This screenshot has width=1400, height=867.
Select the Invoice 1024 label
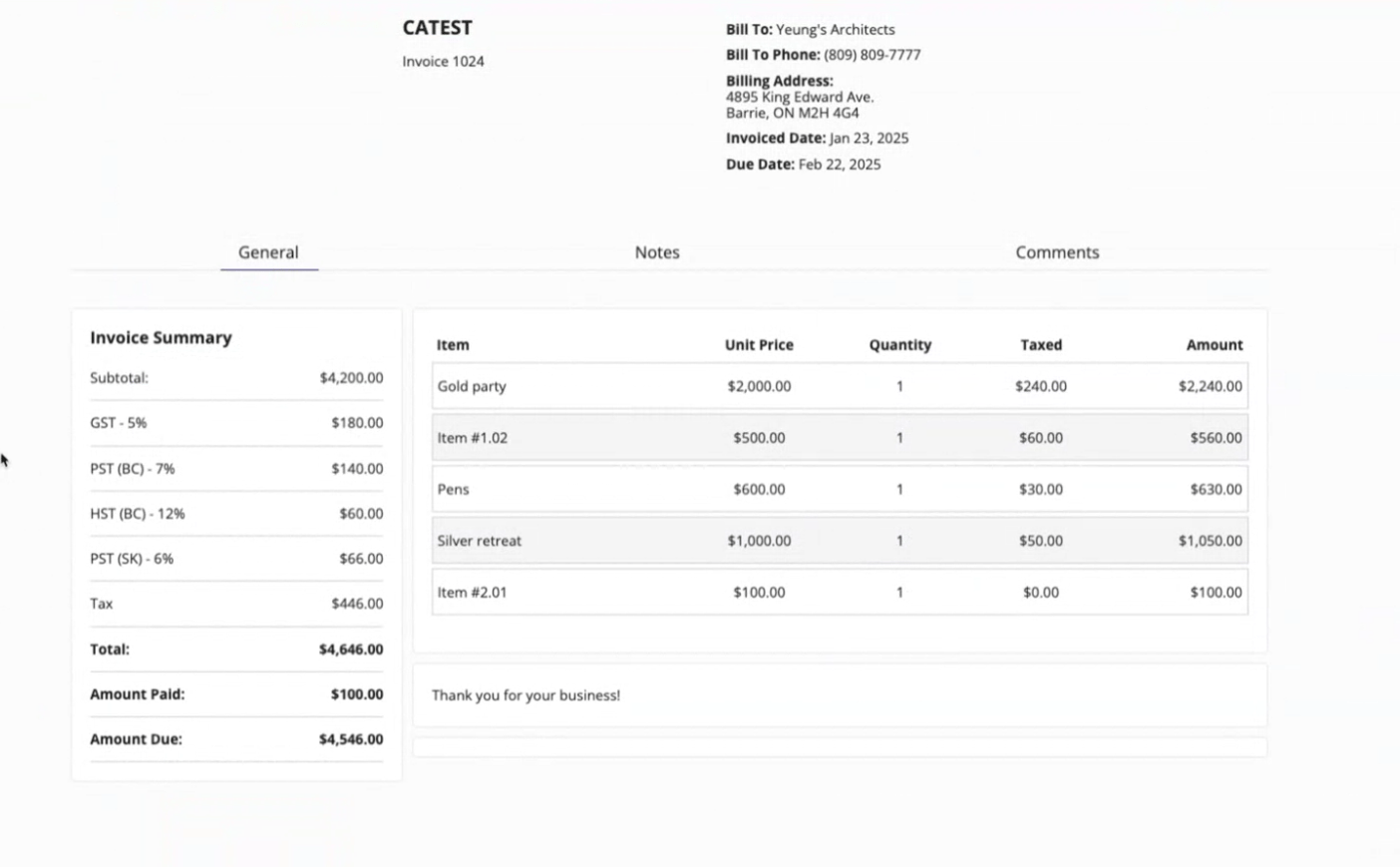point(443,61)
